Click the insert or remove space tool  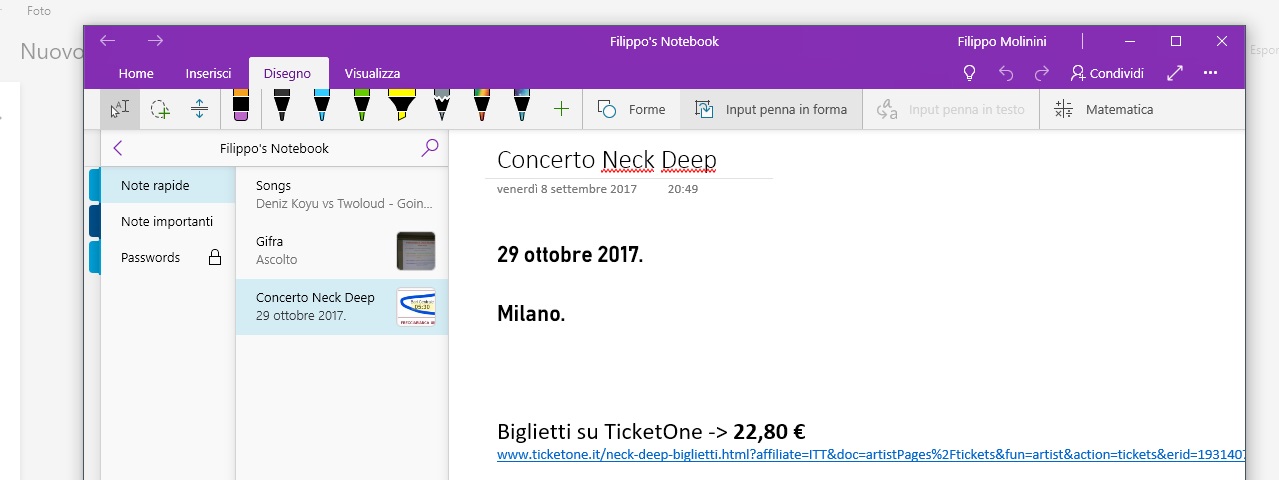[199, 109]
